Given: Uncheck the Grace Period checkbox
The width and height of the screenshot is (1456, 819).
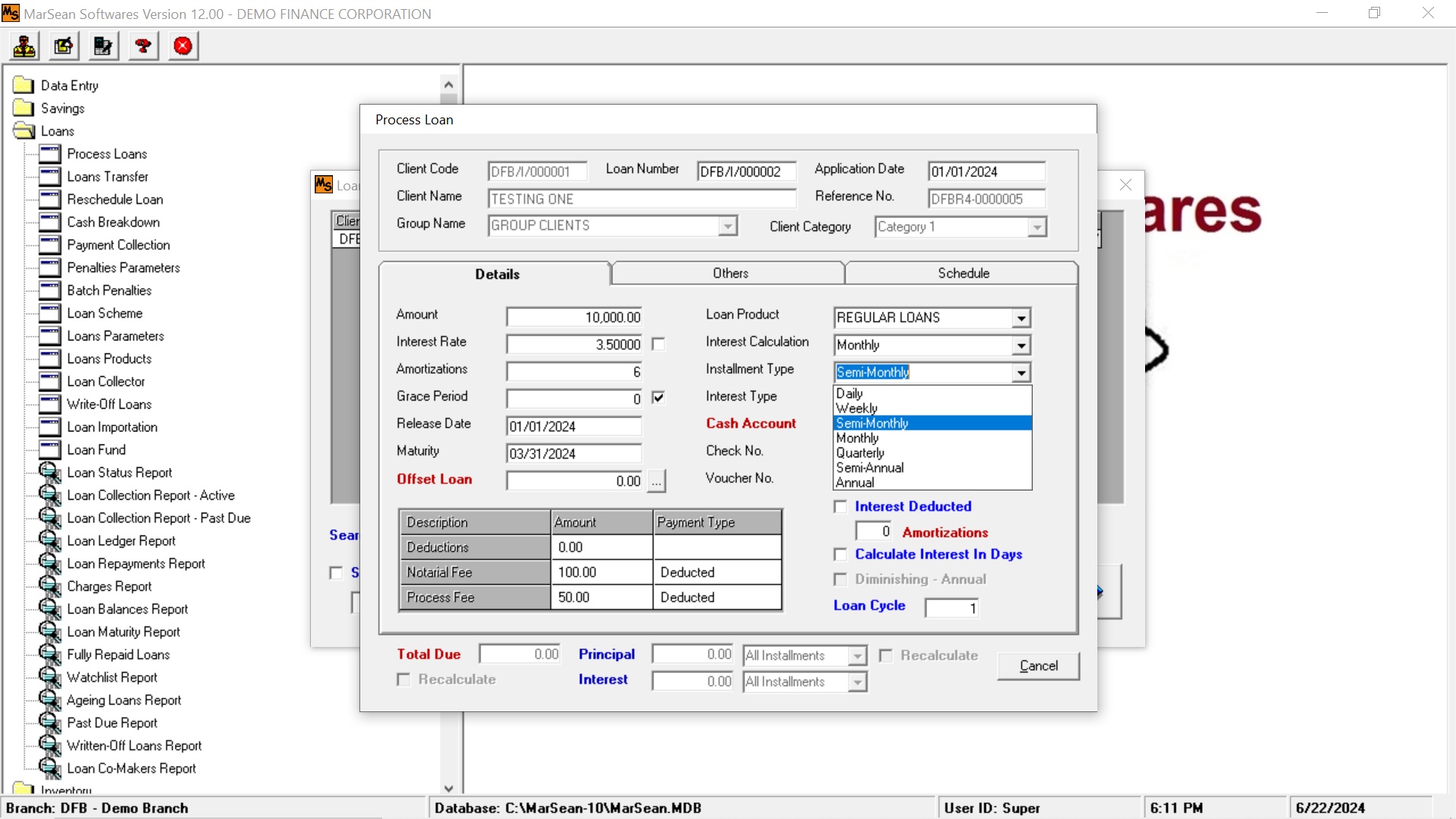Looking at the screenshot, I should point(658,397).
